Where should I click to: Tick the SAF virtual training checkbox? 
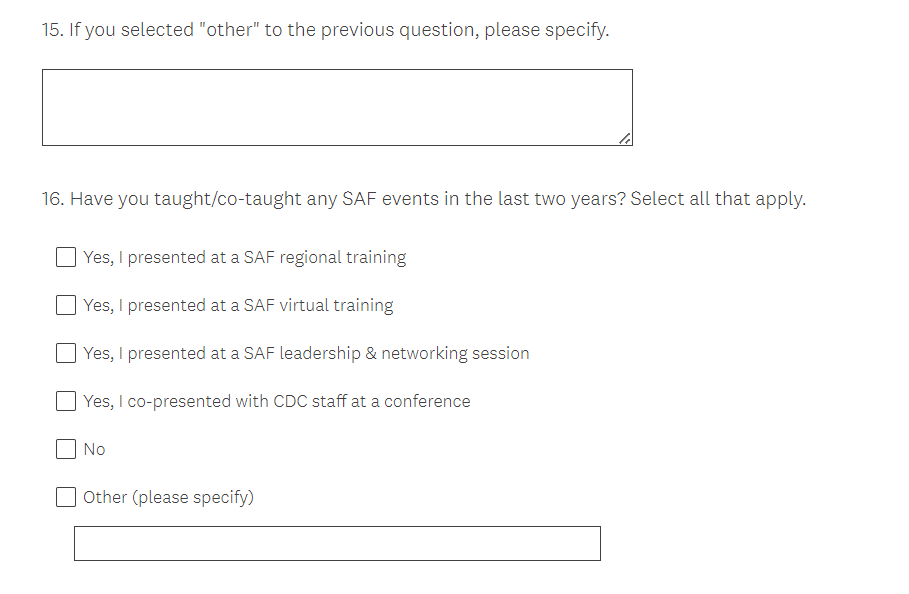pos(66,305)
